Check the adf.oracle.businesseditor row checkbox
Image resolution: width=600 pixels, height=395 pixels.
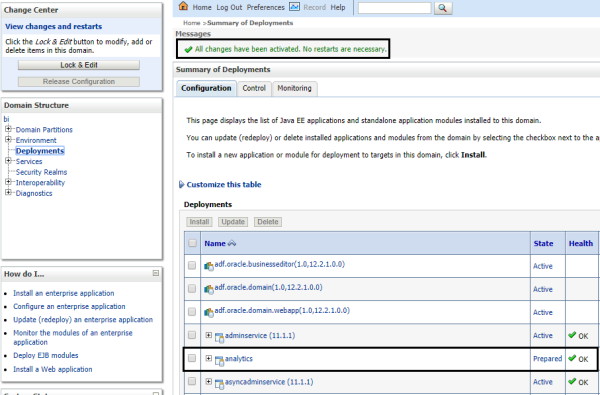click(x=192, y=265)
